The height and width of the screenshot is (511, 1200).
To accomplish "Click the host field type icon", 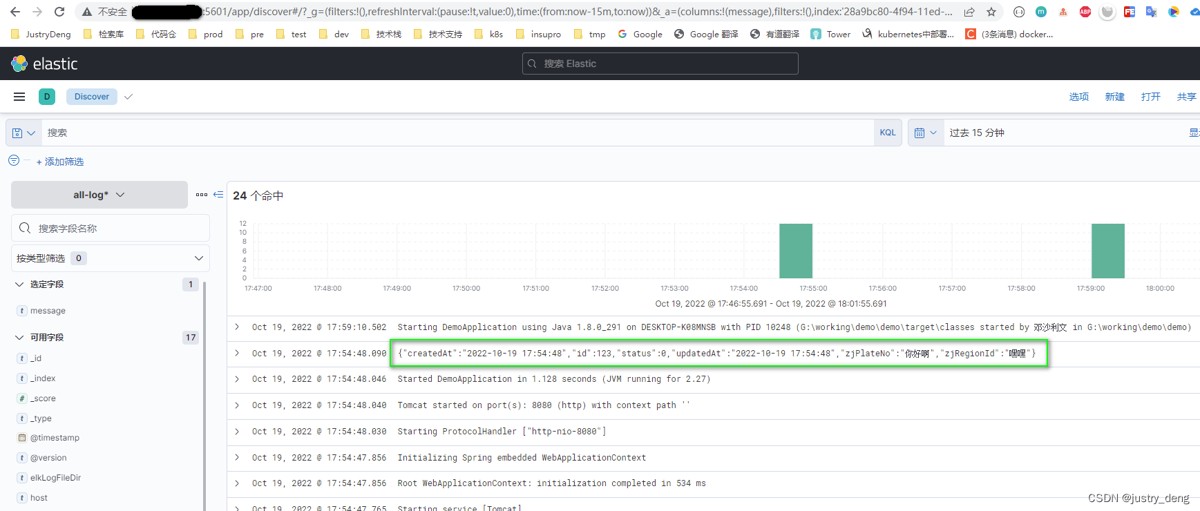I will coord(22,498).
